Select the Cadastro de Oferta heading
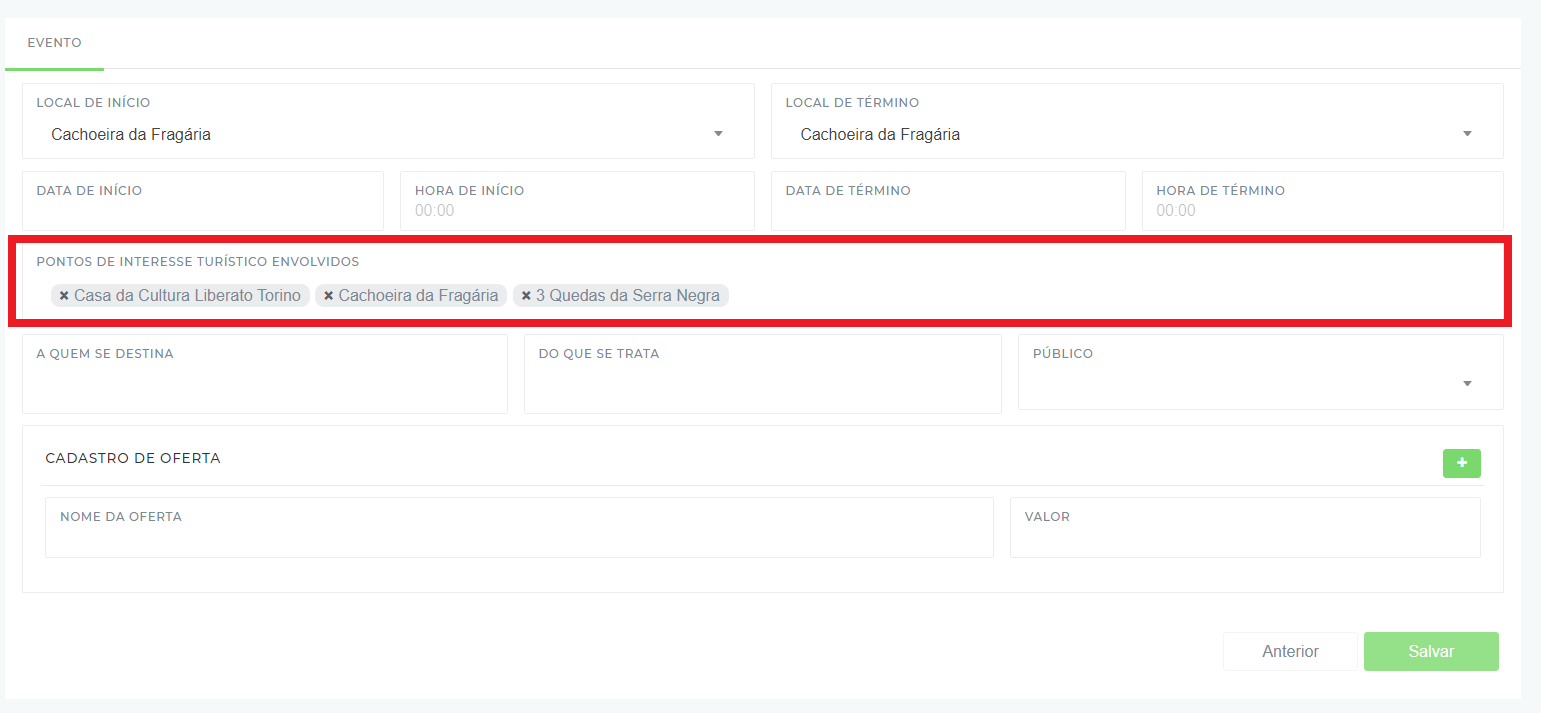This screenshot has height=713, width=1541. [133, 458]
